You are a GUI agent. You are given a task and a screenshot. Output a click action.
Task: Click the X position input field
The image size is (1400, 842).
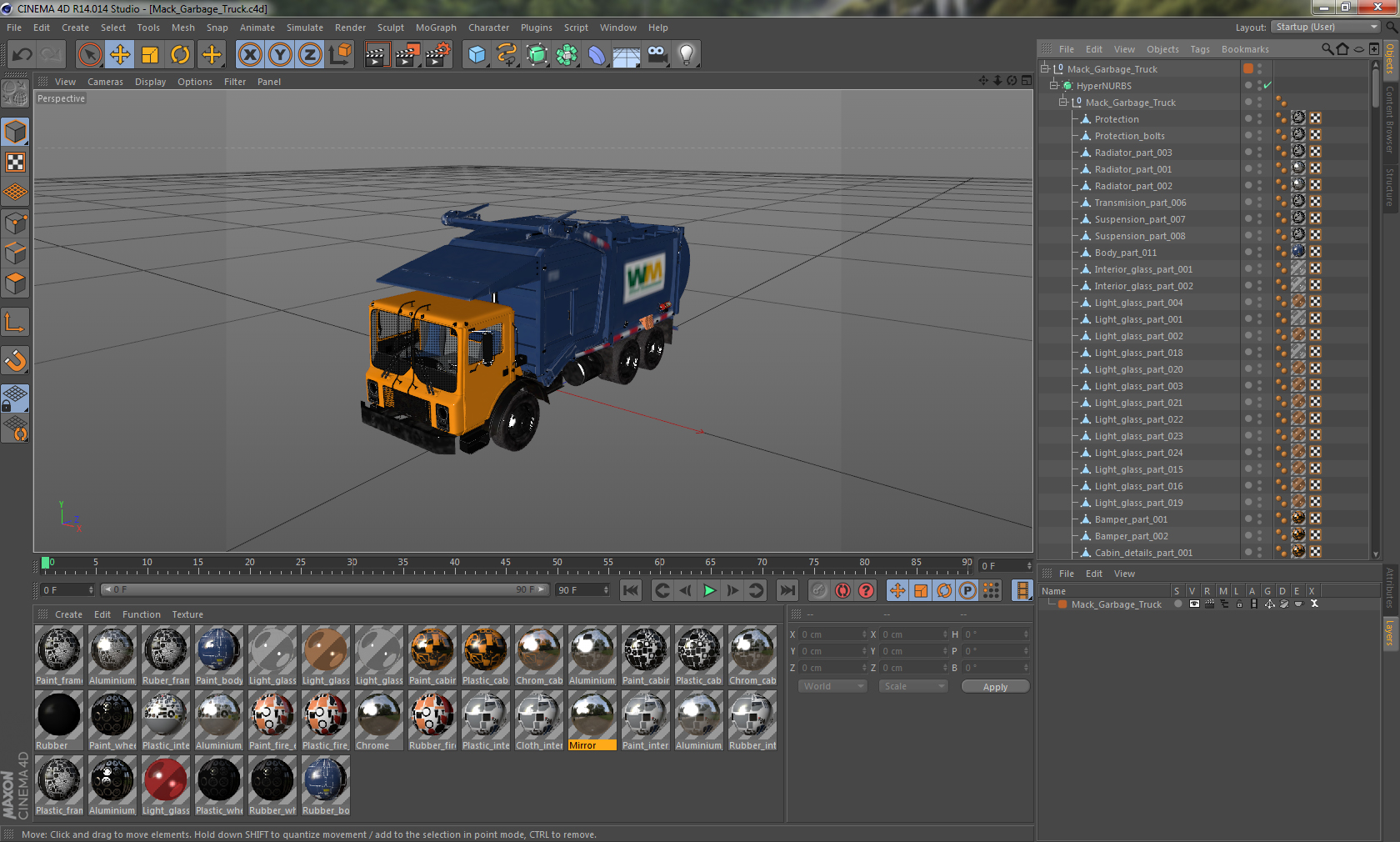point(832,634)
